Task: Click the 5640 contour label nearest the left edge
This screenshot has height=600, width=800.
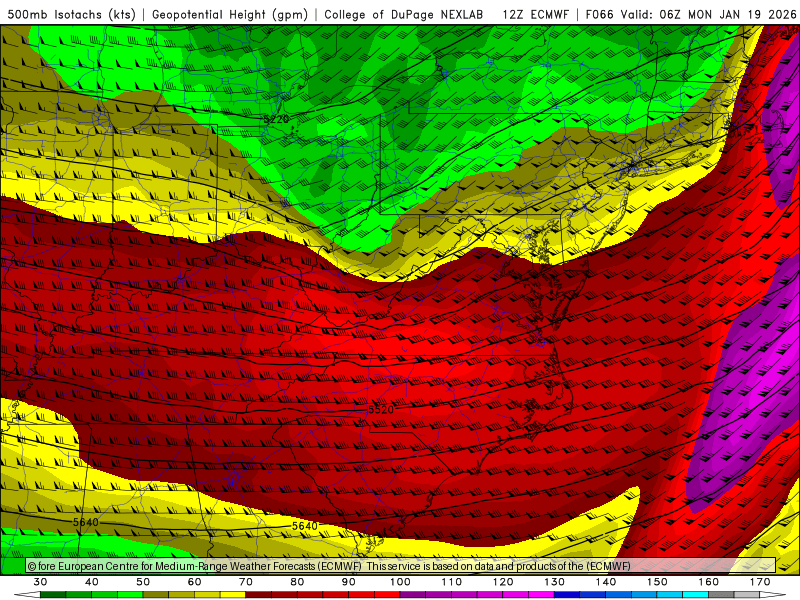Action: (85, 522)
